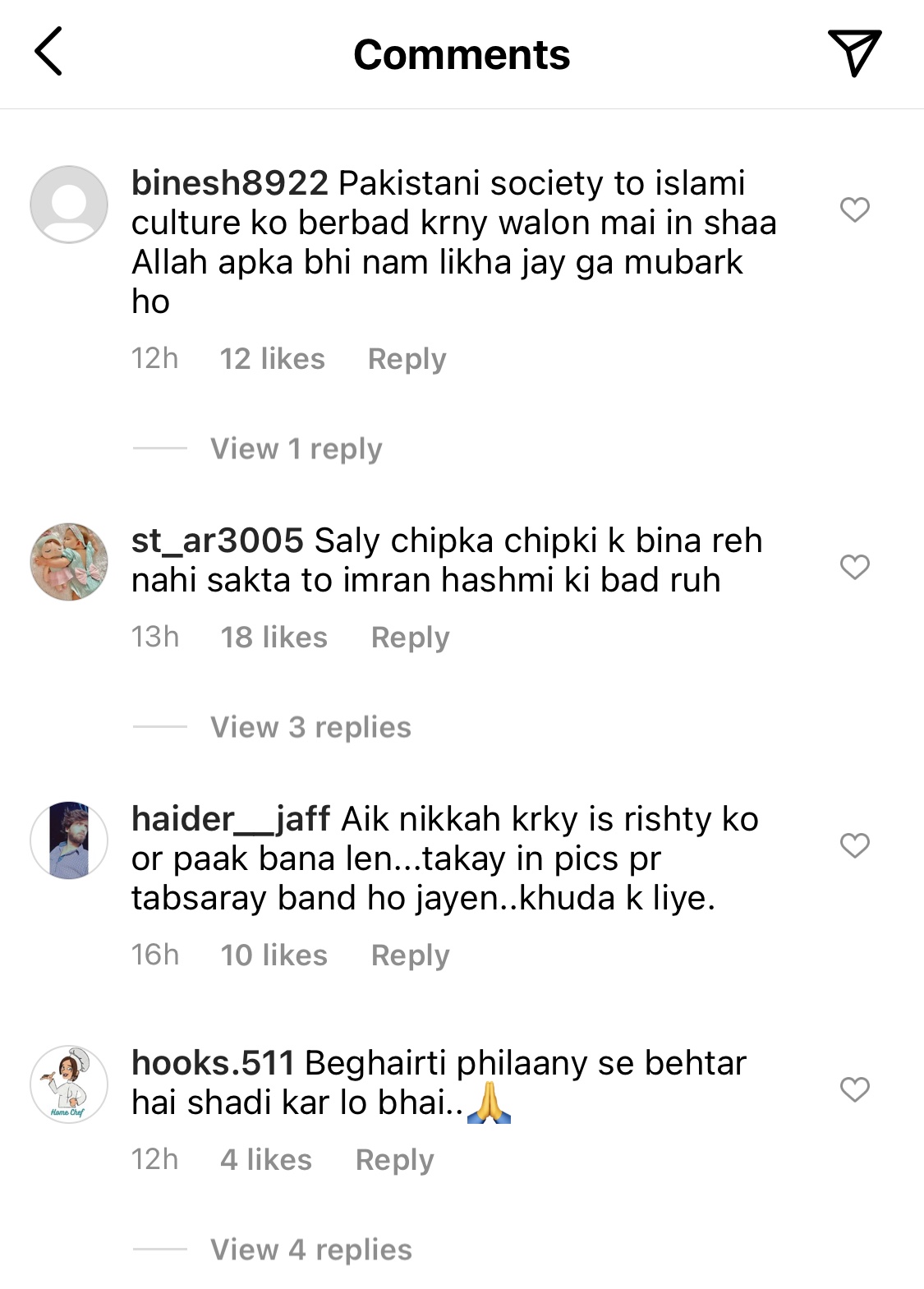Open haider__jaff's profile avatar
This screenshot has width=924, height=1289.
click(x=69, y=840)
